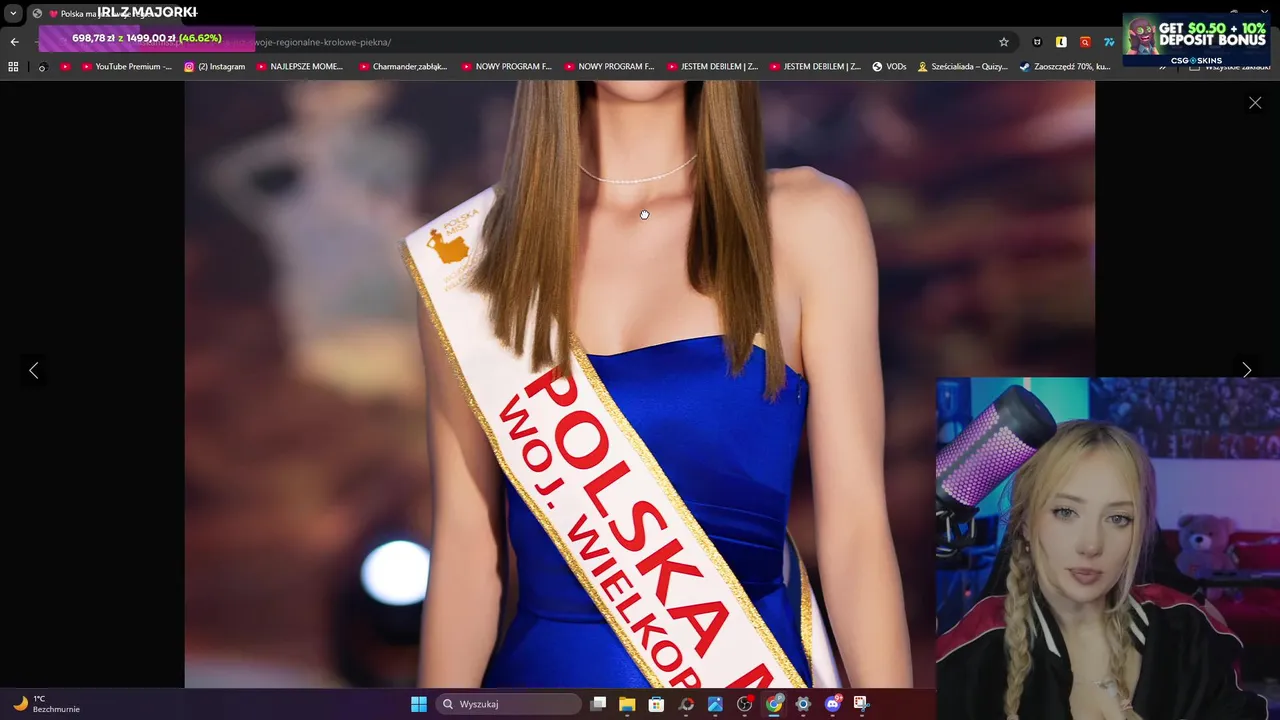
Task: Open the NAJLEPSZE MOME... bookmark
Action: tap(300, 67)
